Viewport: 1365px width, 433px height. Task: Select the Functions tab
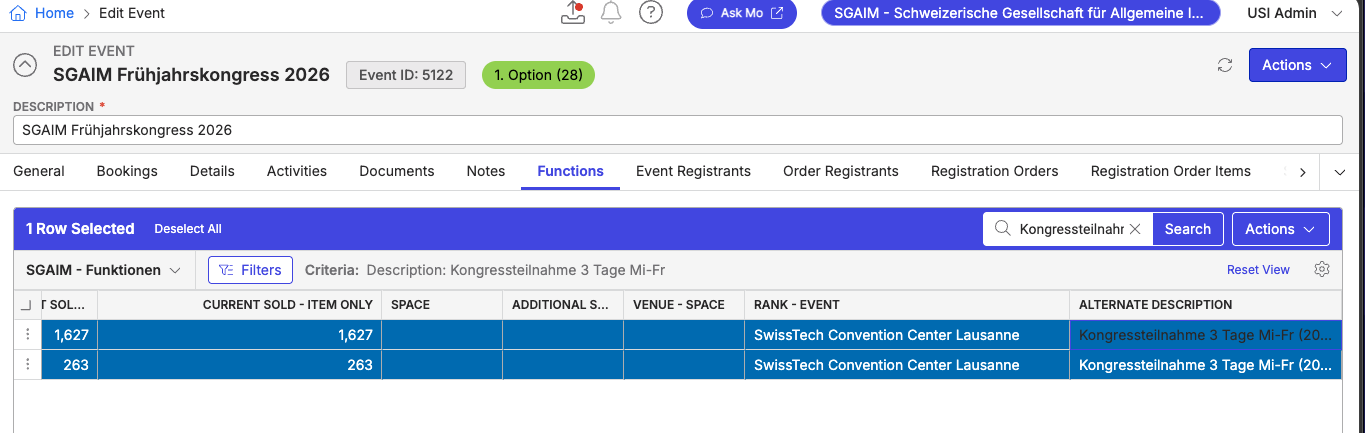571,171
